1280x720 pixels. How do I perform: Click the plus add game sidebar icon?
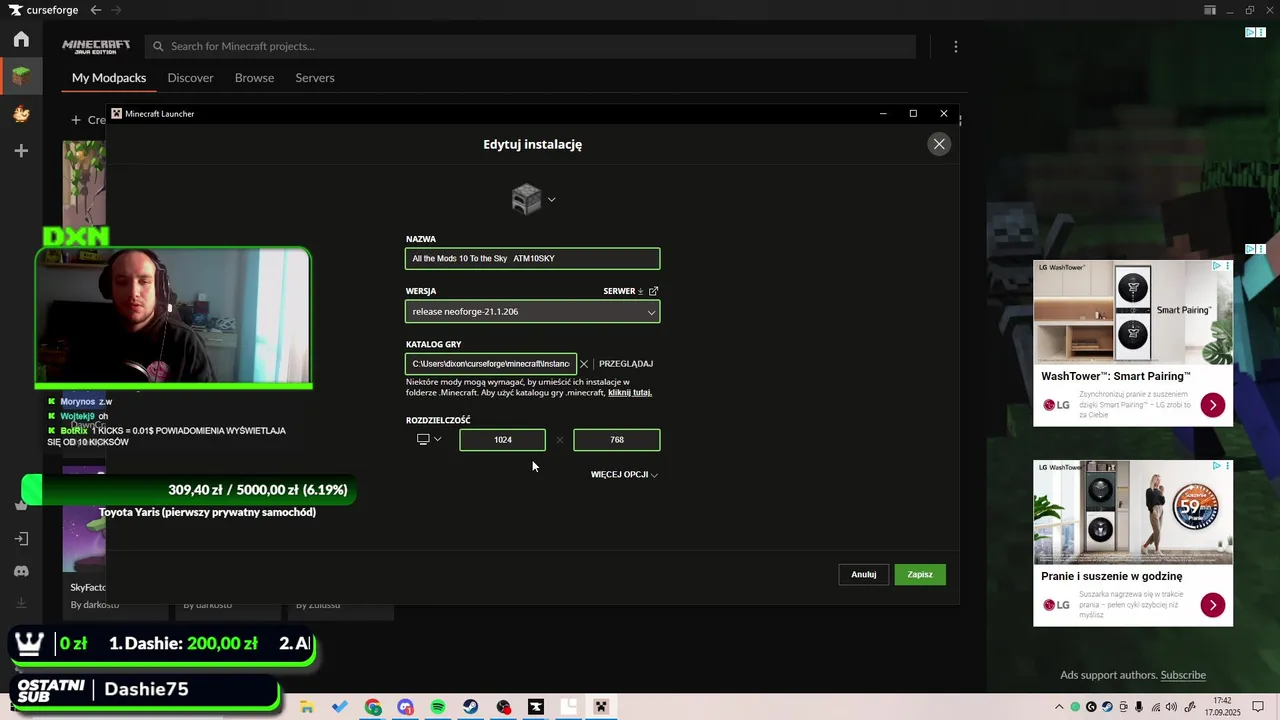pos(21,151)
